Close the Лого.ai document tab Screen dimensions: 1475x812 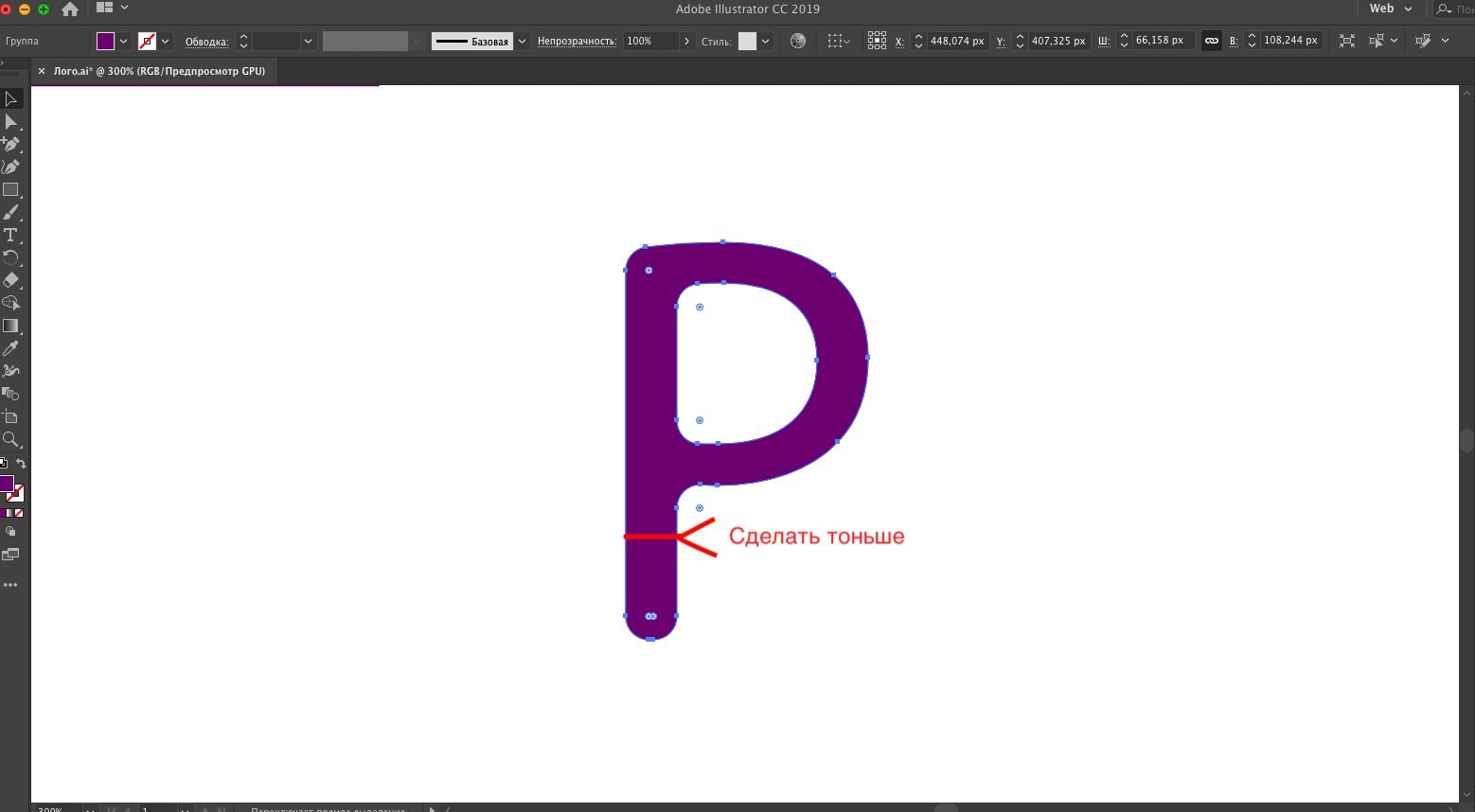coord(42,71)
